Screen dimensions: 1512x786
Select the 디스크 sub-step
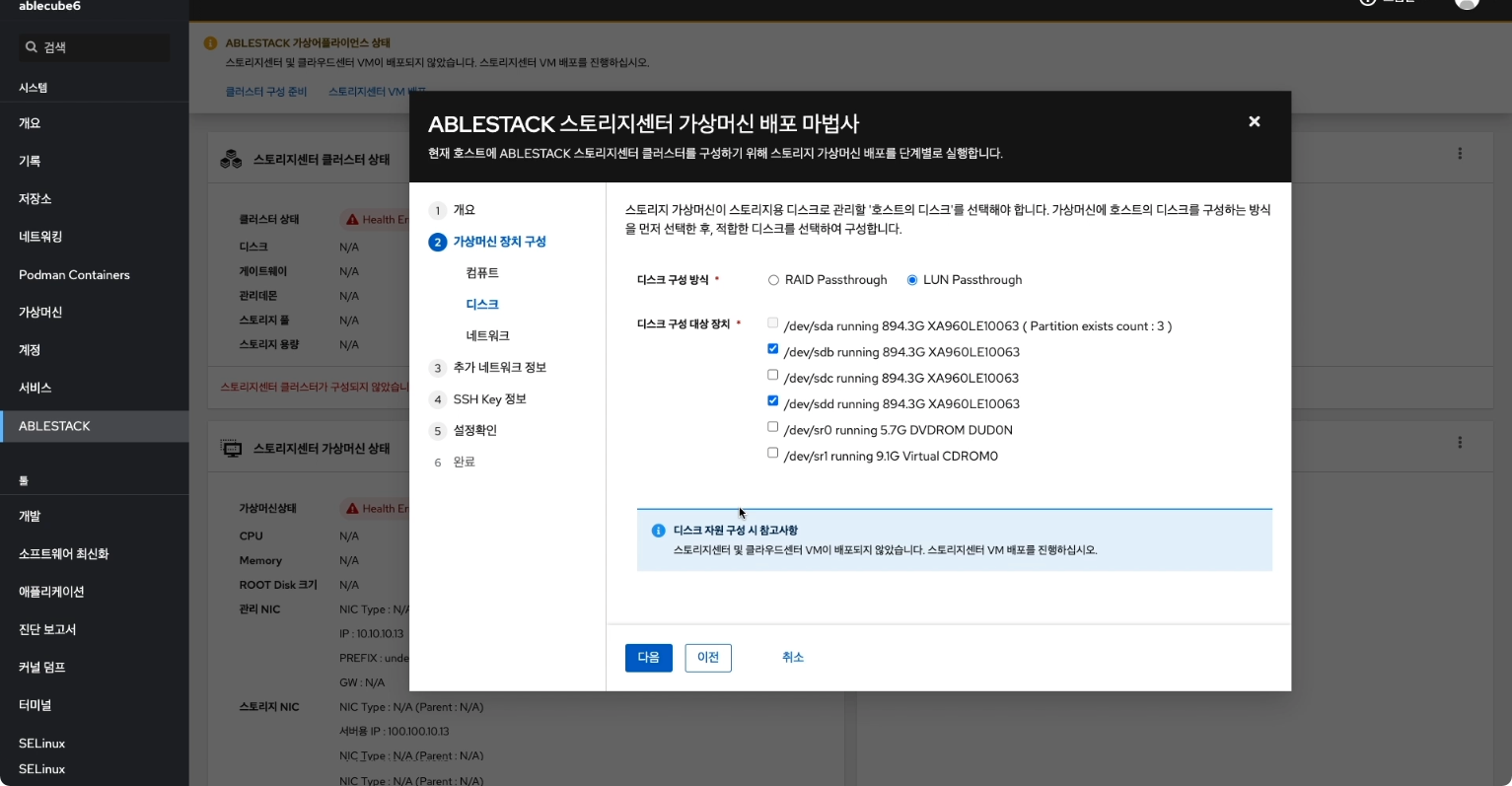[482, 305]
